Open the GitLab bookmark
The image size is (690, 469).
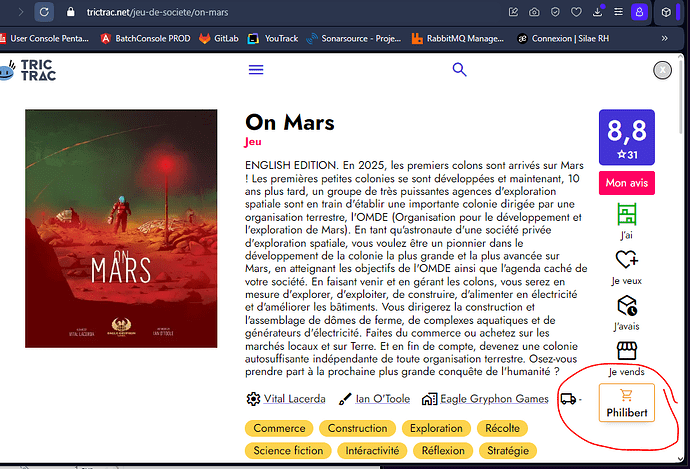tap(228, 38)
